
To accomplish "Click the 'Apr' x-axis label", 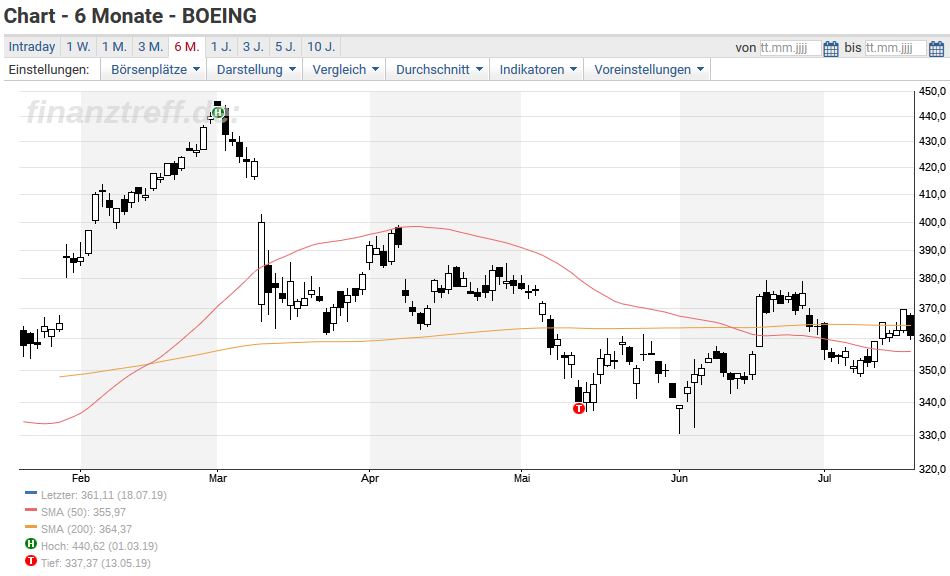I will point(370,478).
